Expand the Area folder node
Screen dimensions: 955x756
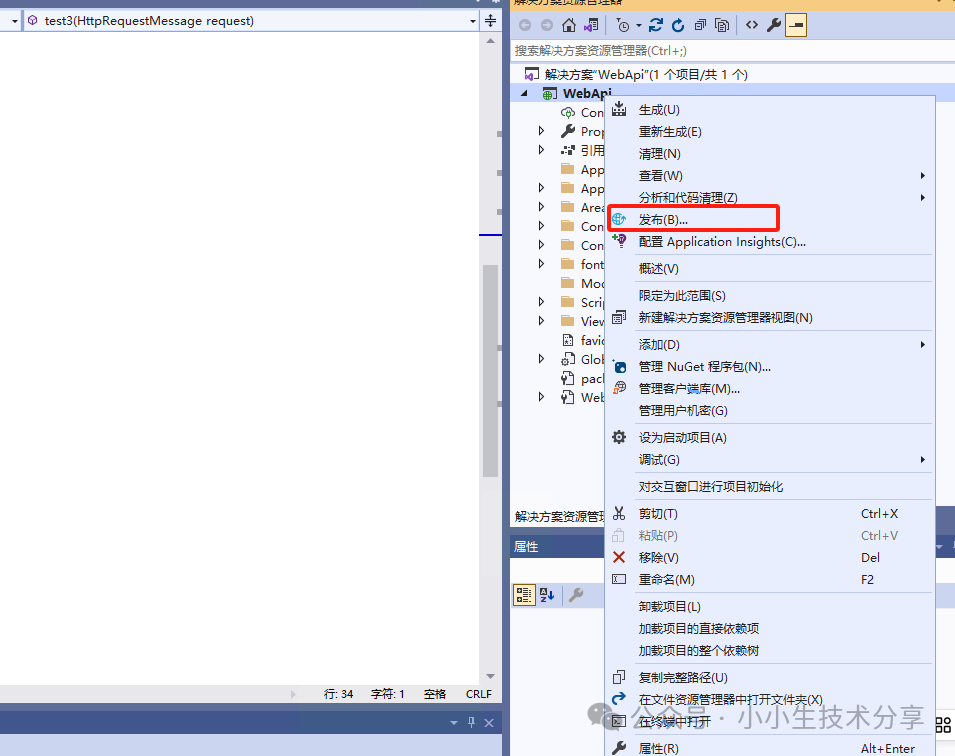(541, 207)
